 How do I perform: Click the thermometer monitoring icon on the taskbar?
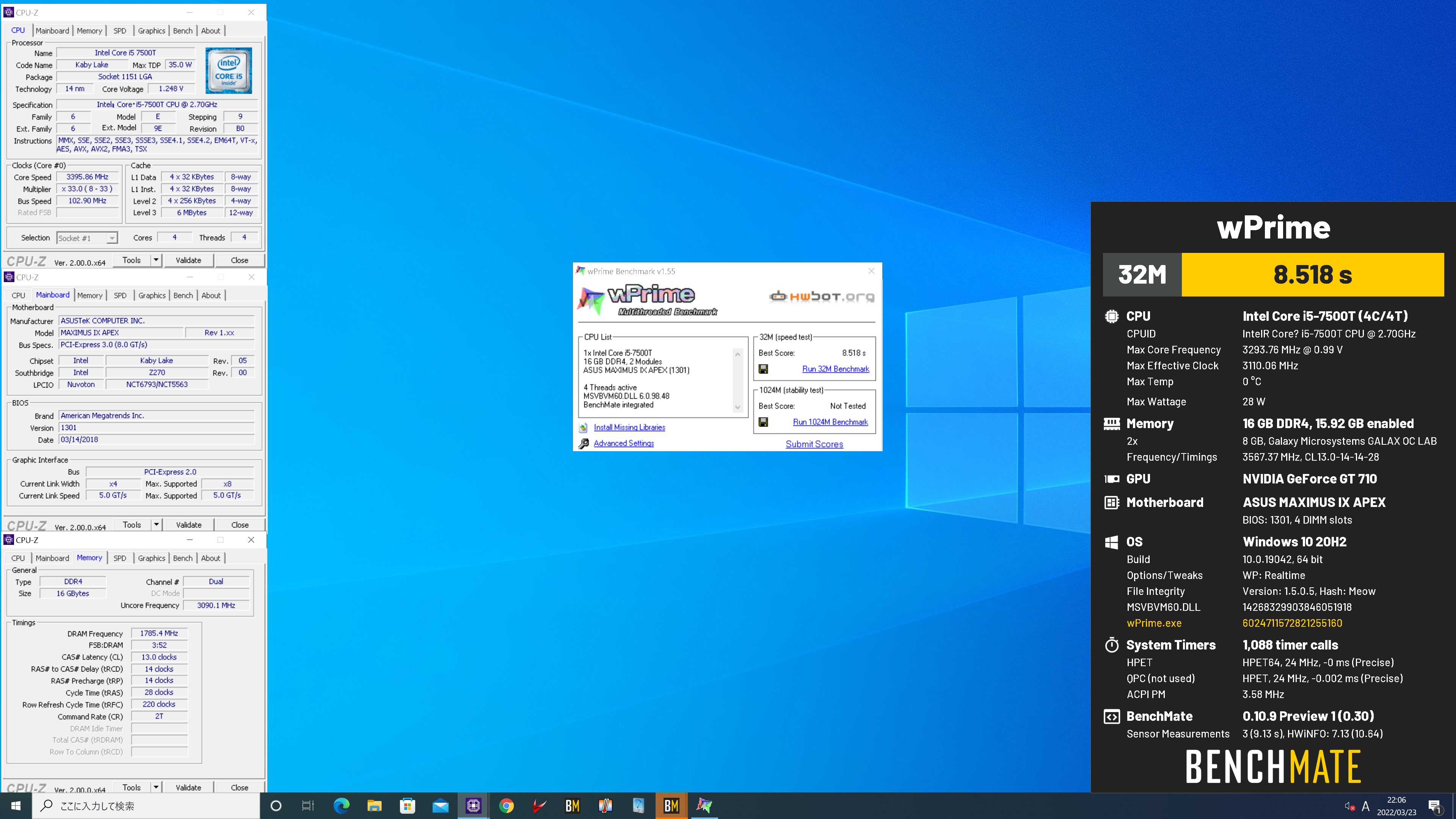point(606,805)
